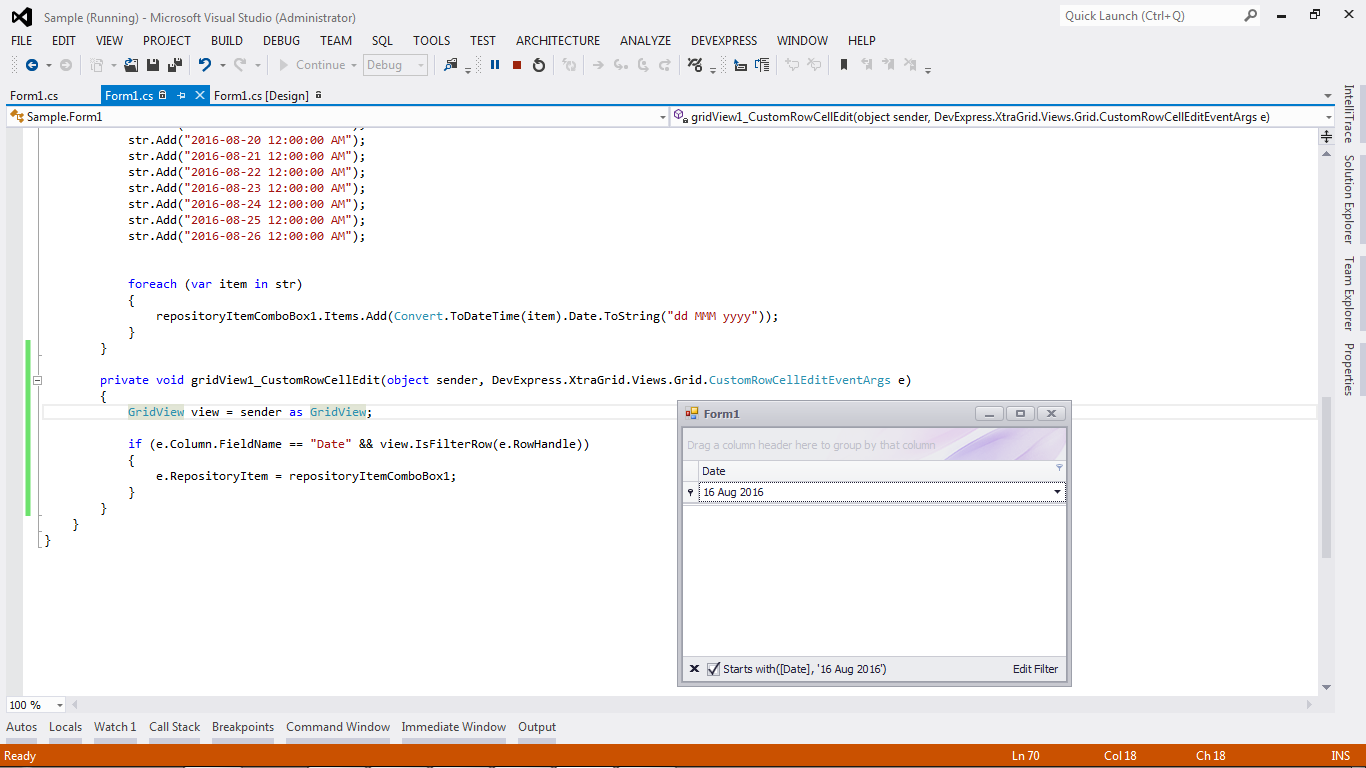This screenshot has width=1366, height=768.
Task: Pin the active Form1.cs tab
Action: [x=181, y=95]
